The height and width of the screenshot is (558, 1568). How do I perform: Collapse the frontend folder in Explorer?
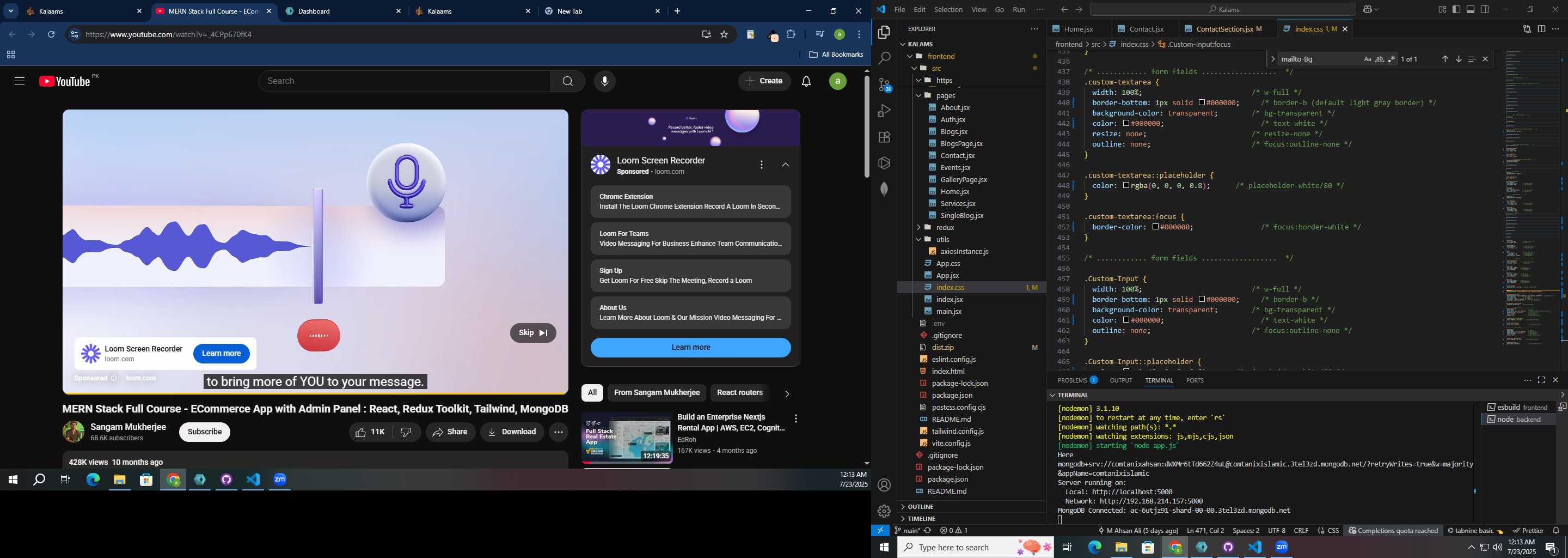coord(910,56)
